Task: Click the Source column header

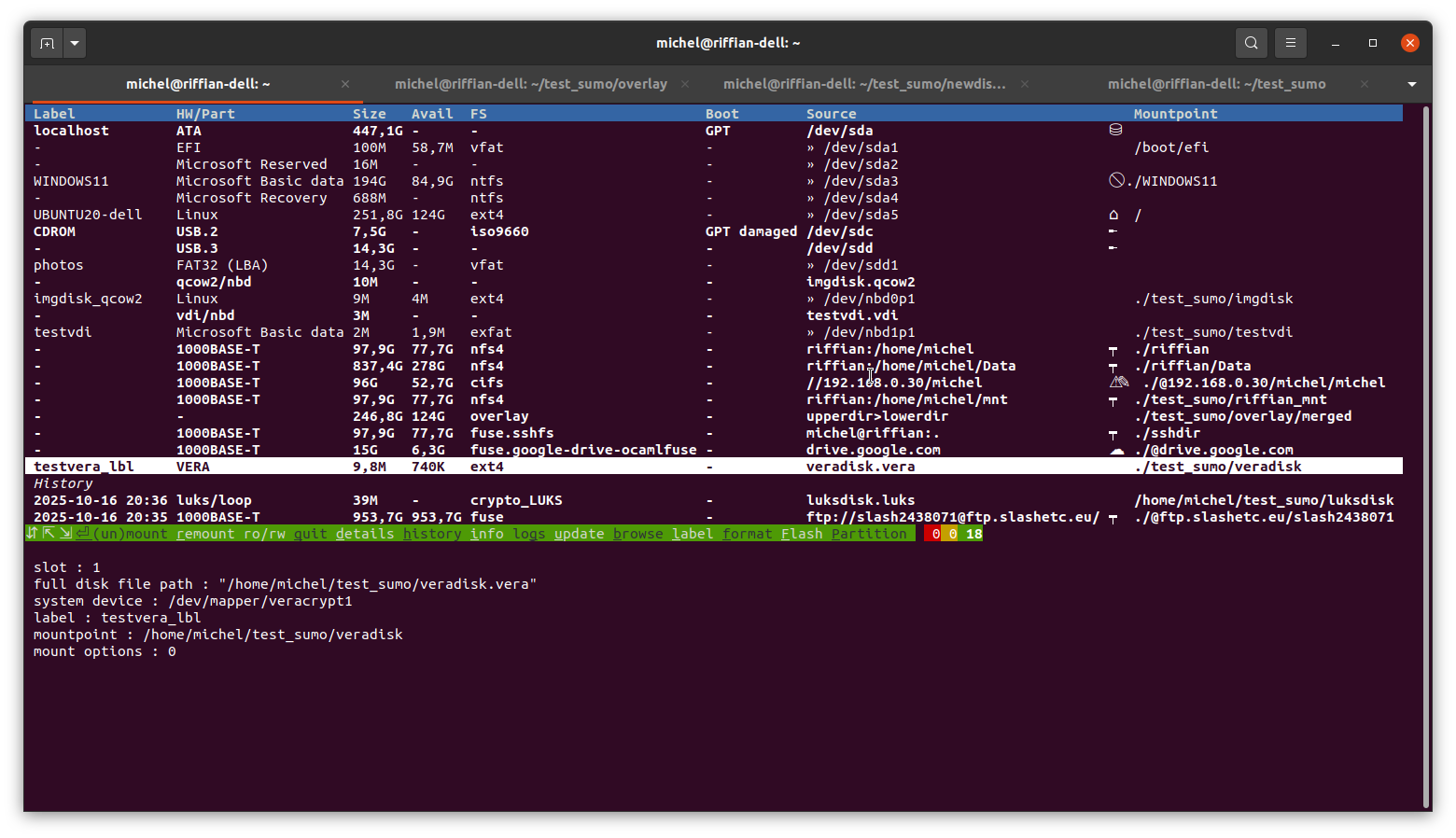Action: pos(831,114)
